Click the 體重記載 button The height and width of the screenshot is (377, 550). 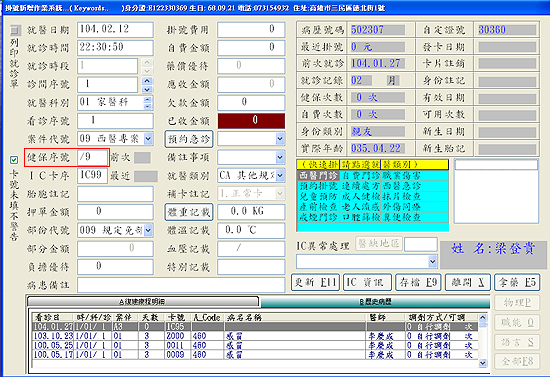189,212
